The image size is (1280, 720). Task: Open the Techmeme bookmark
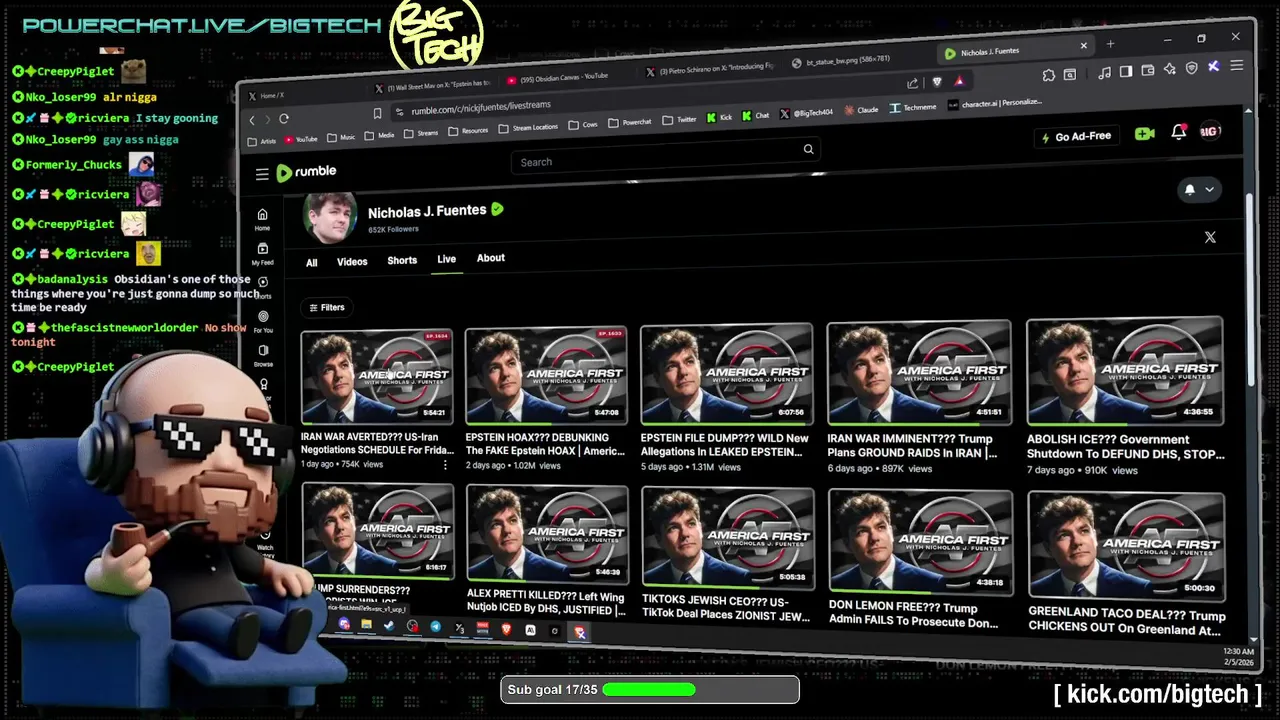pos(912,107)
